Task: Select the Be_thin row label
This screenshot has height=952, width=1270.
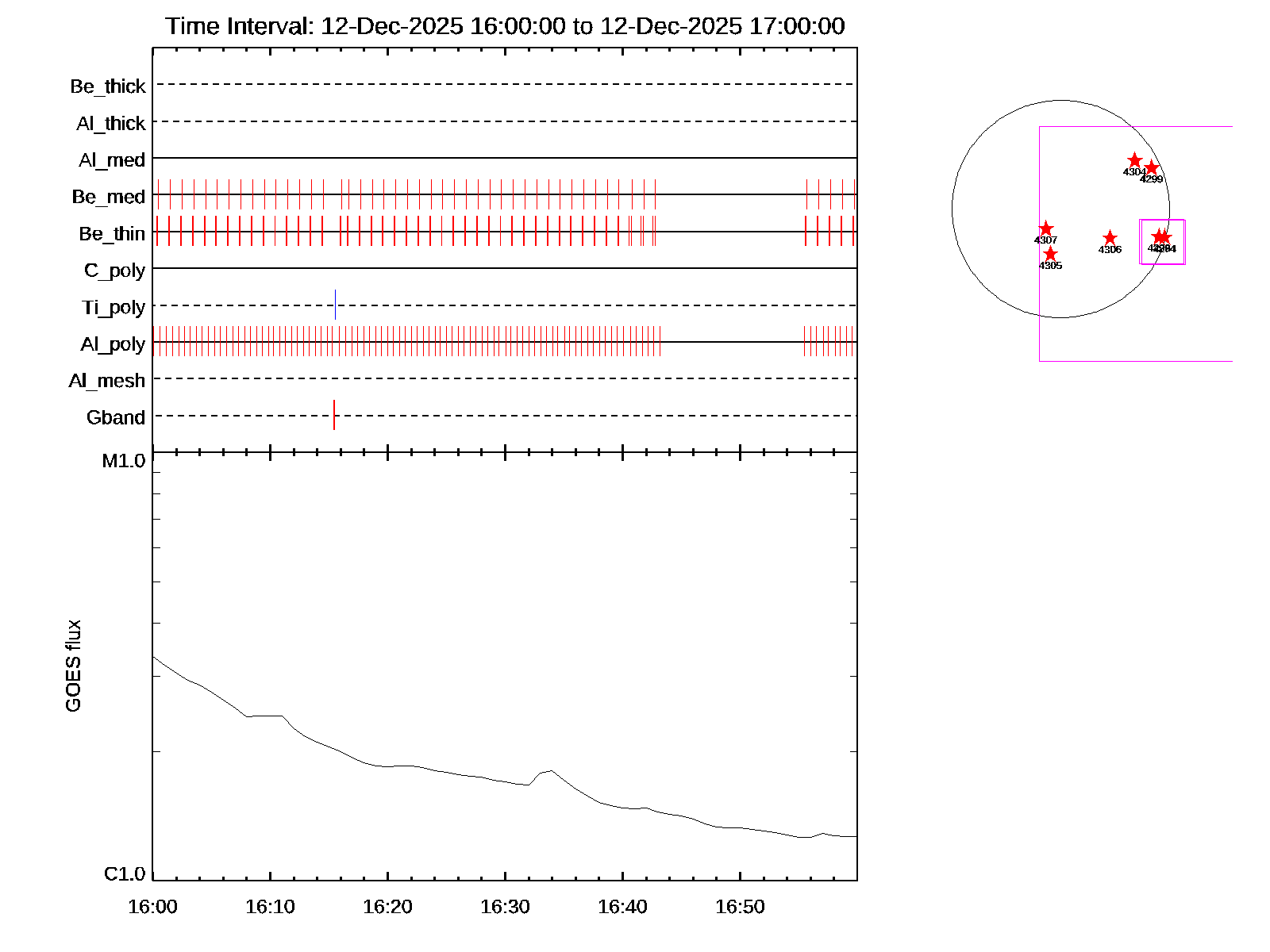Action: click(x=112, y=234)
